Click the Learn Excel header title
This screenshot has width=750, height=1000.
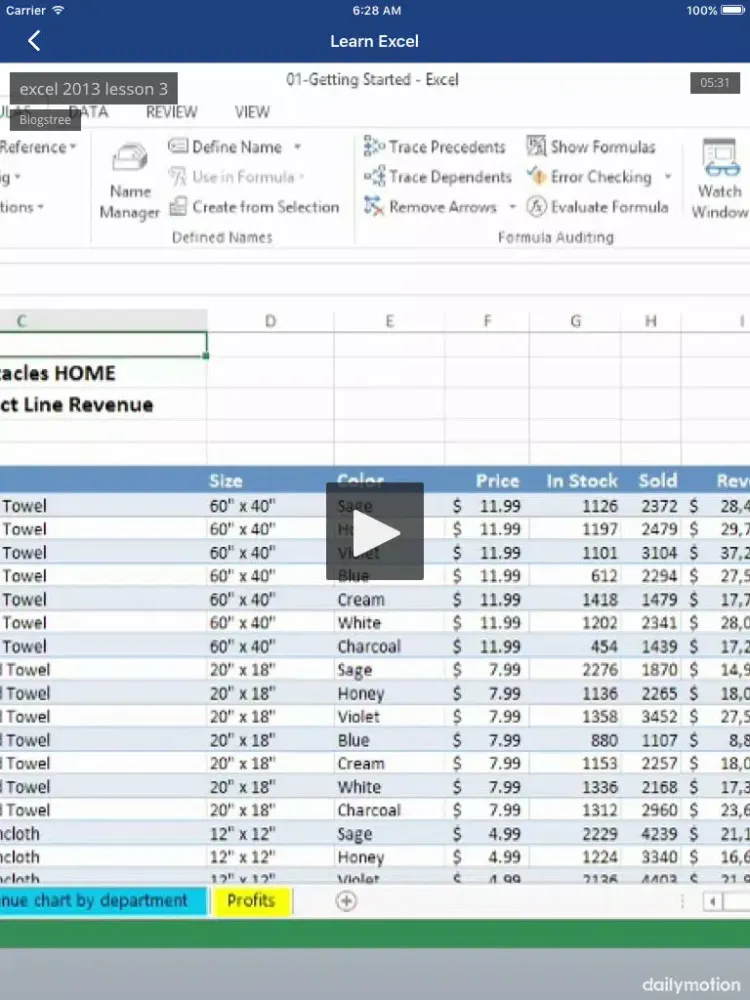click(374, 41)
